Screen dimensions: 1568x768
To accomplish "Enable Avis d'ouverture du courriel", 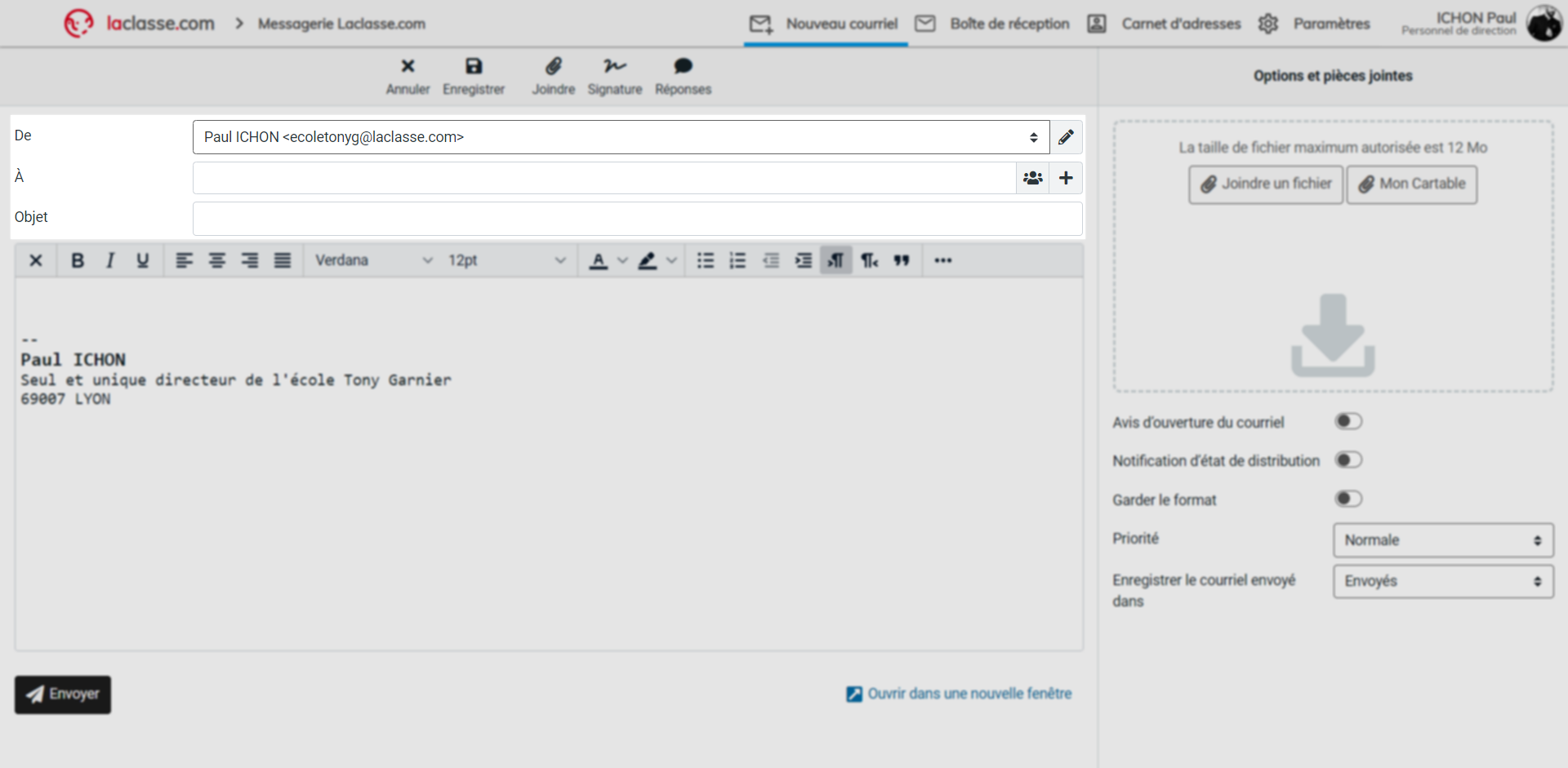I will pyautogui.click(x=1348, y=421).
